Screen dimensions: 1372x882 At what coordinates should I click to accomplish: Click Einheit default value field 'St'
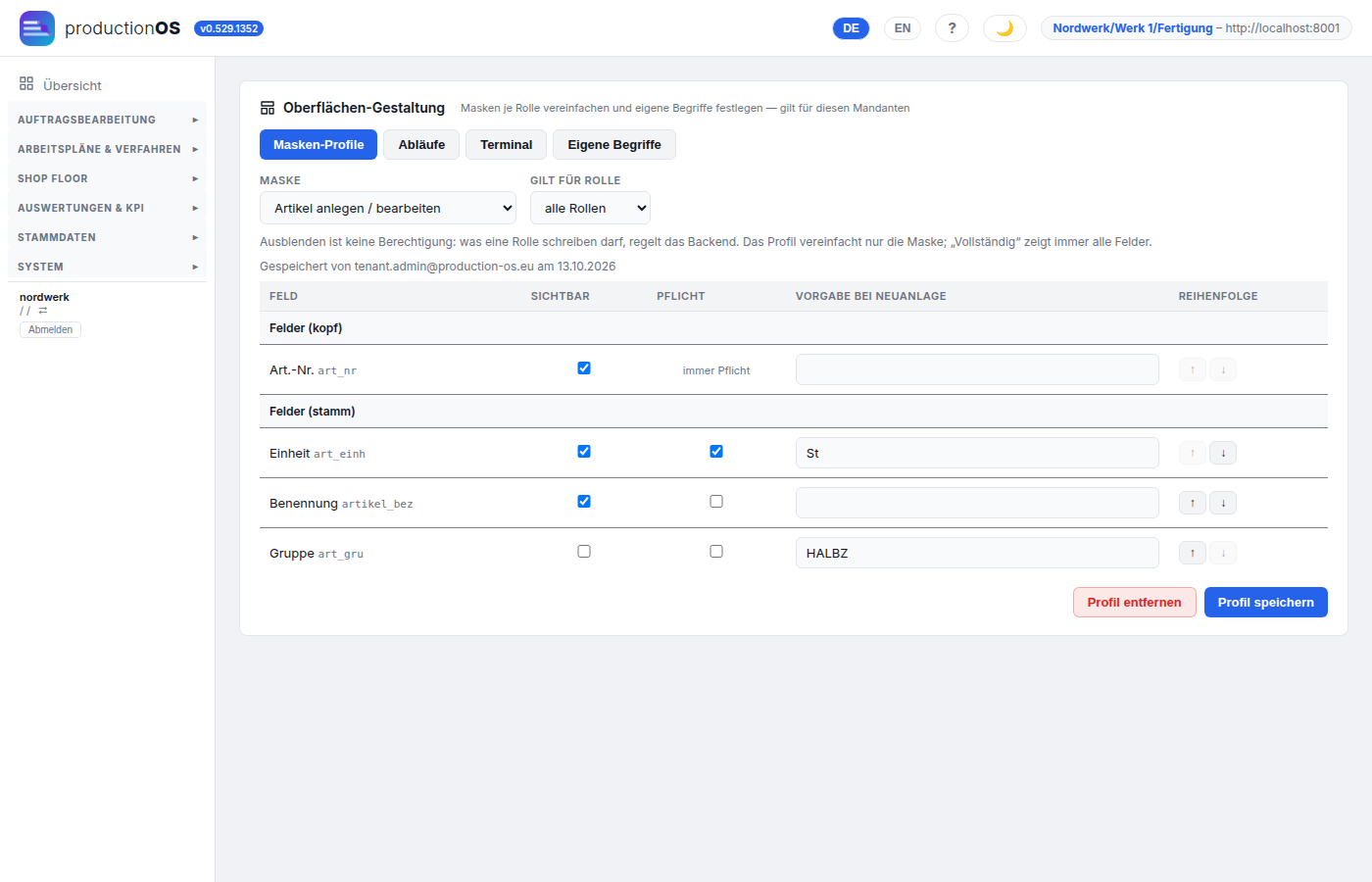[977, 453]
